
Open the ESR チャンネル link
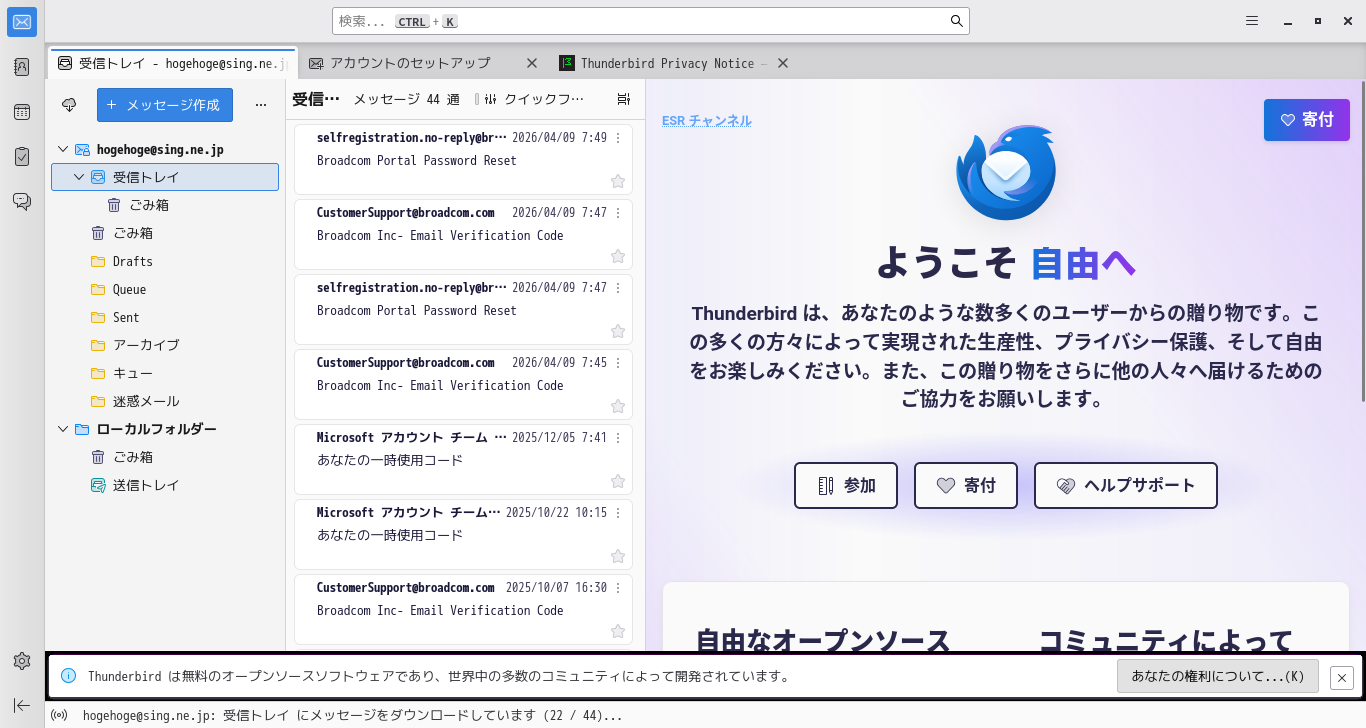[x=707, y=121]
